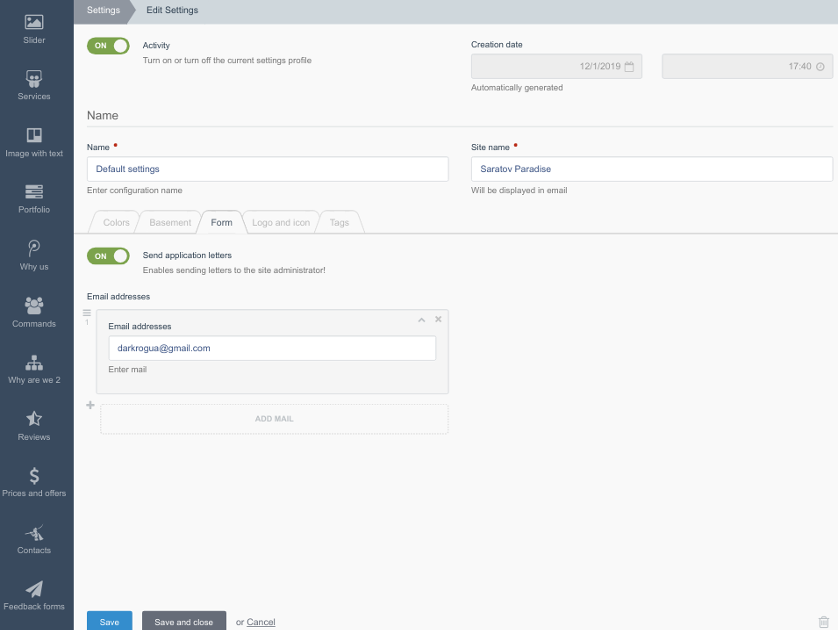Image resolution: width=838 pixels, height=630 pixels.
Task: Click the calendar icon in creation date
Action: click(629, 67)
